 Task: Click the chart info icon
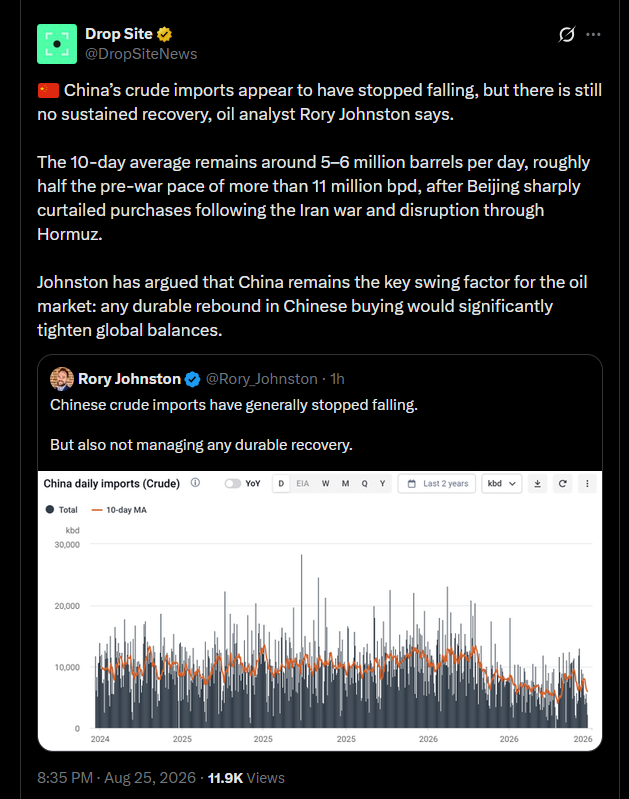tap(195, 483)
